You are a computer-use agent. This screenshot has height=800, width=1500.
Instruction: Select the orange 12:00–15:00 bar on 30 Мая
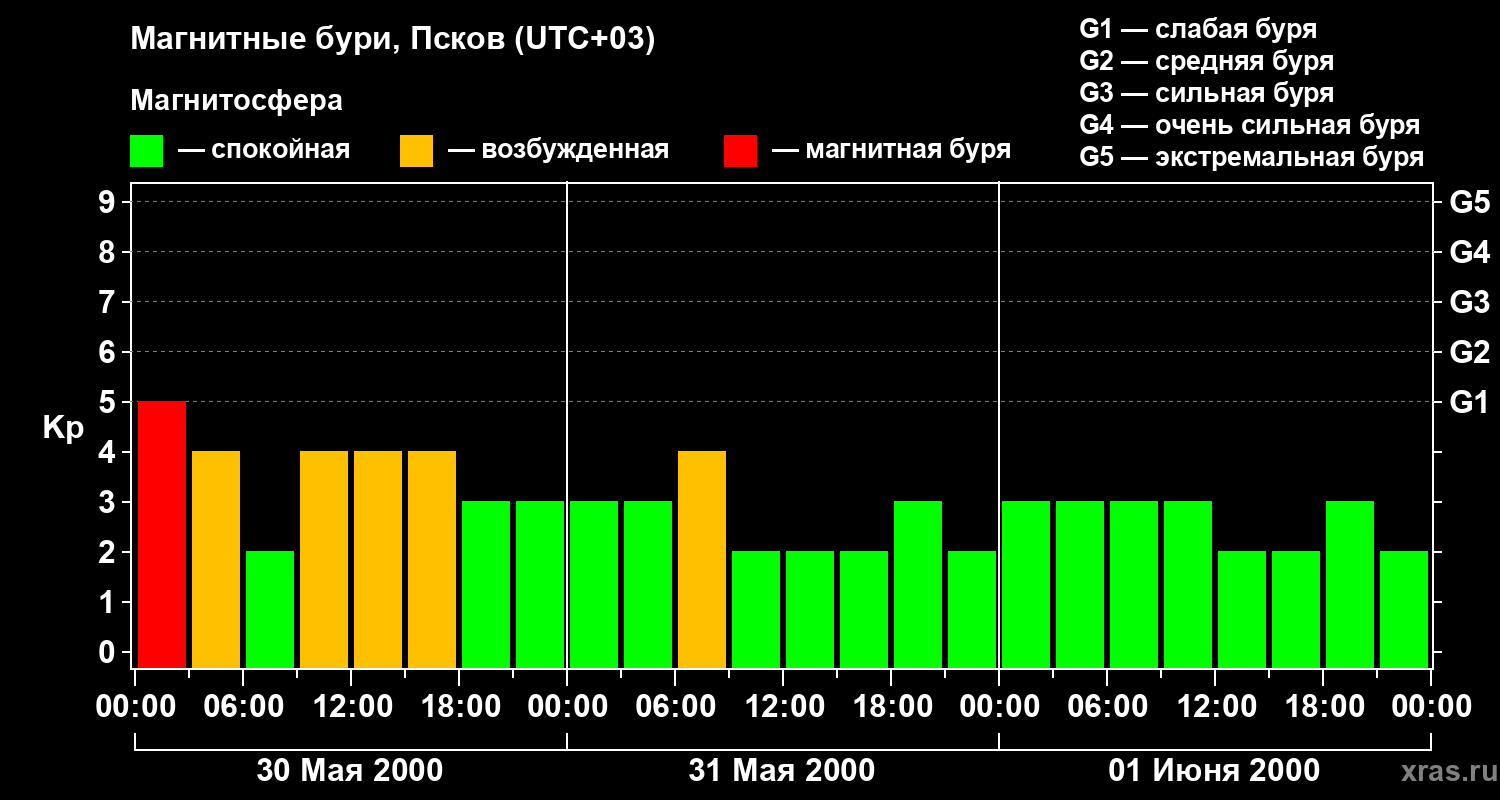coord(378,559)
